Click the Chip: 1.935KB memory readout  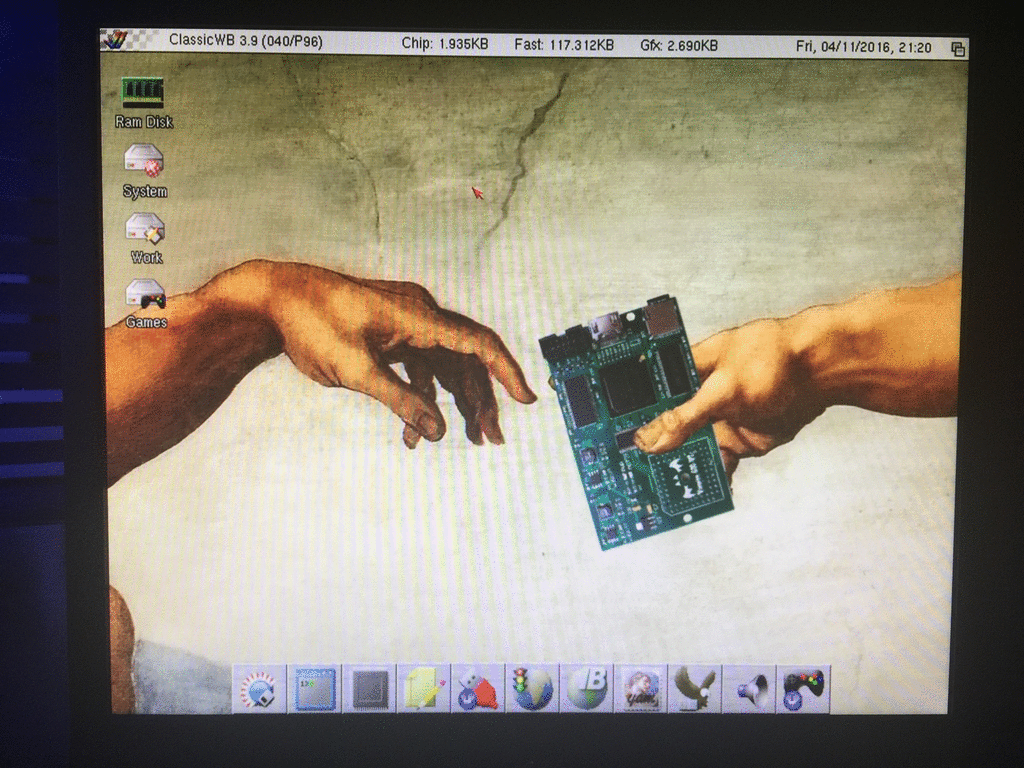445,44
